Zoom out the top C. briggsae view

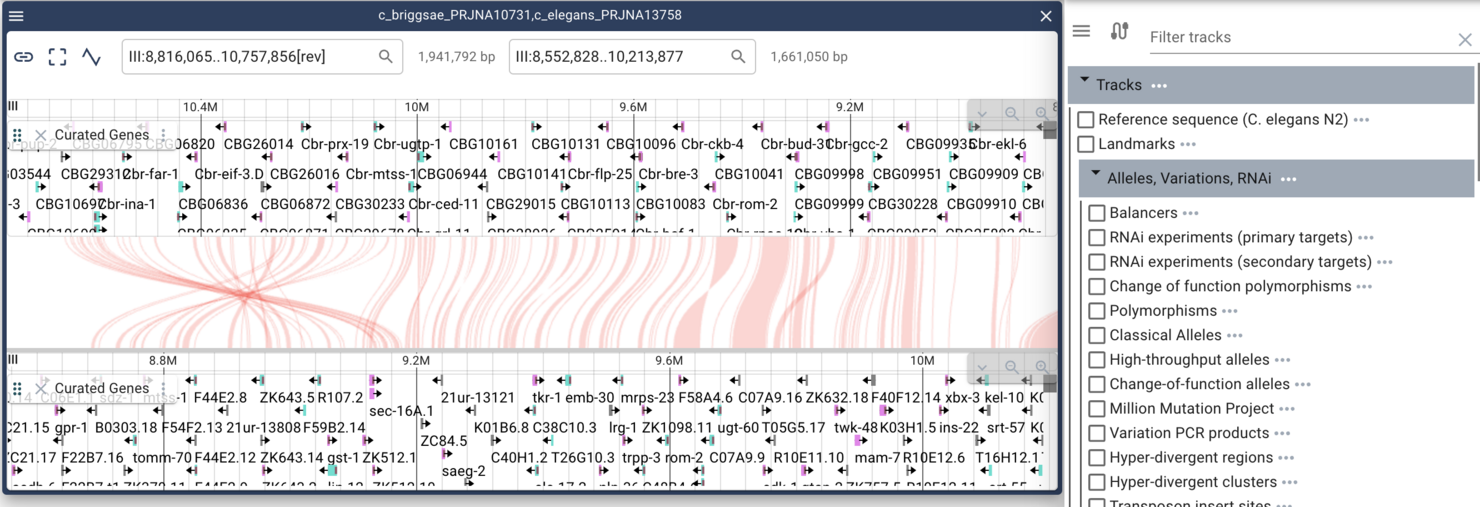click(x=1012, y=114)
